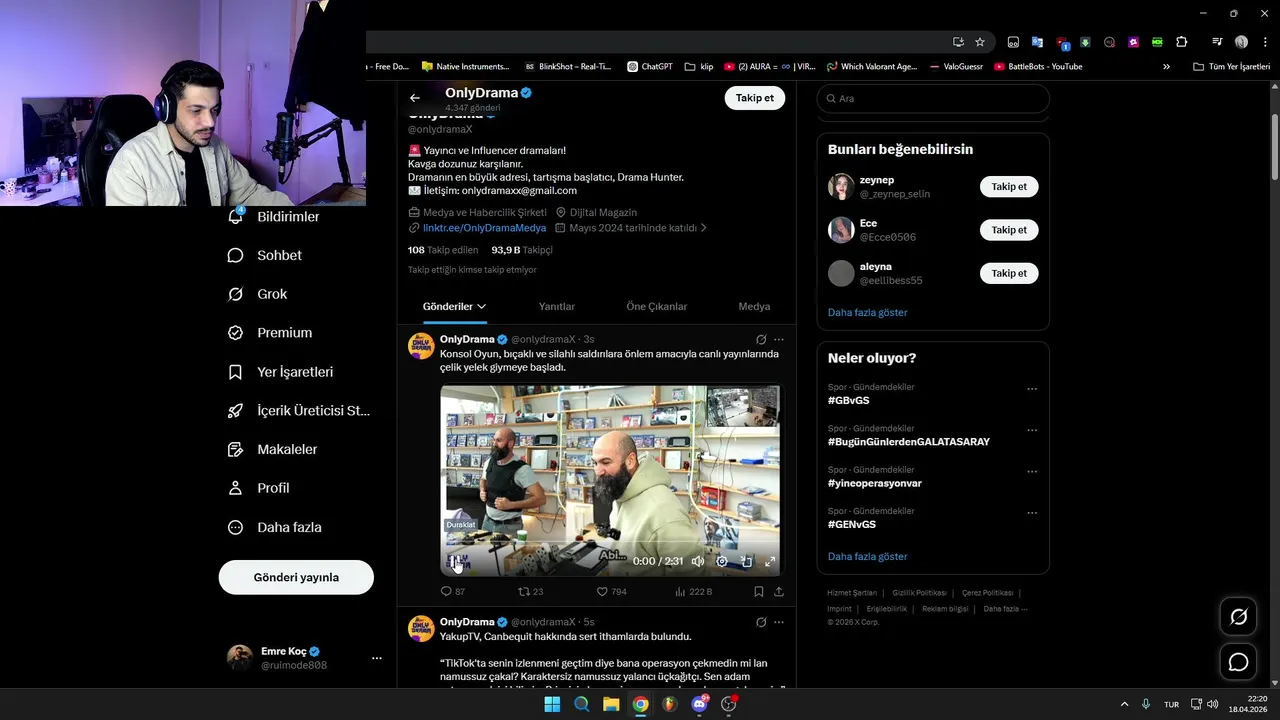
Task: Expand hidden bookmarks overflow chevron
Action: pos(1166,67)
